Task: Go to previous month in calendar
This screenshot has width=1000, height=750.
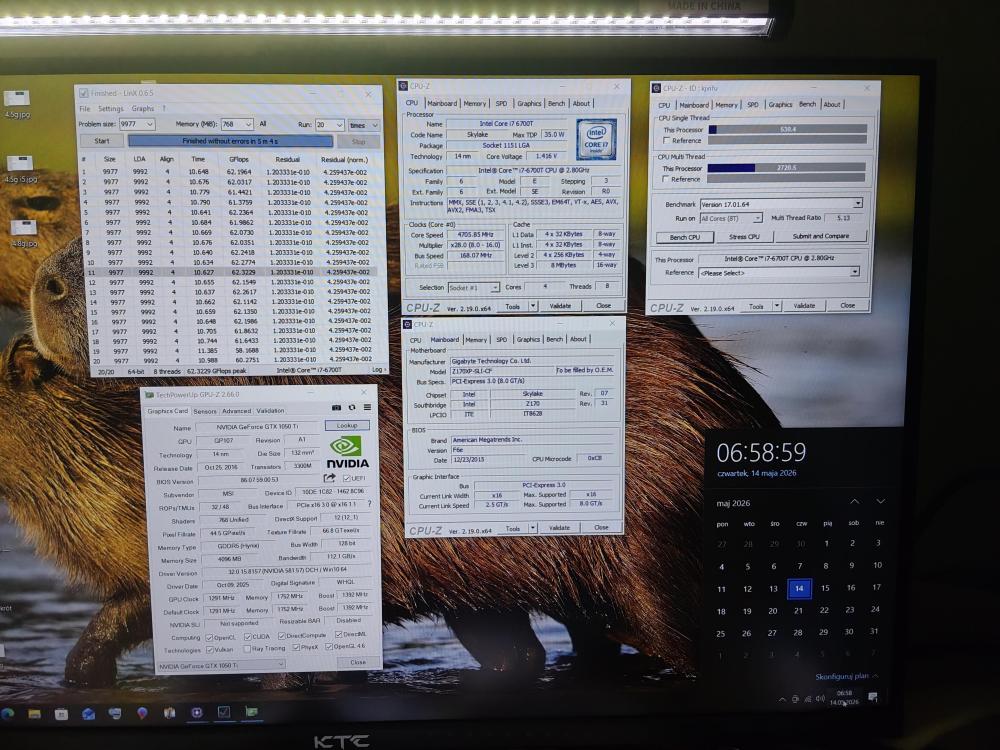Action: [854, 502]
